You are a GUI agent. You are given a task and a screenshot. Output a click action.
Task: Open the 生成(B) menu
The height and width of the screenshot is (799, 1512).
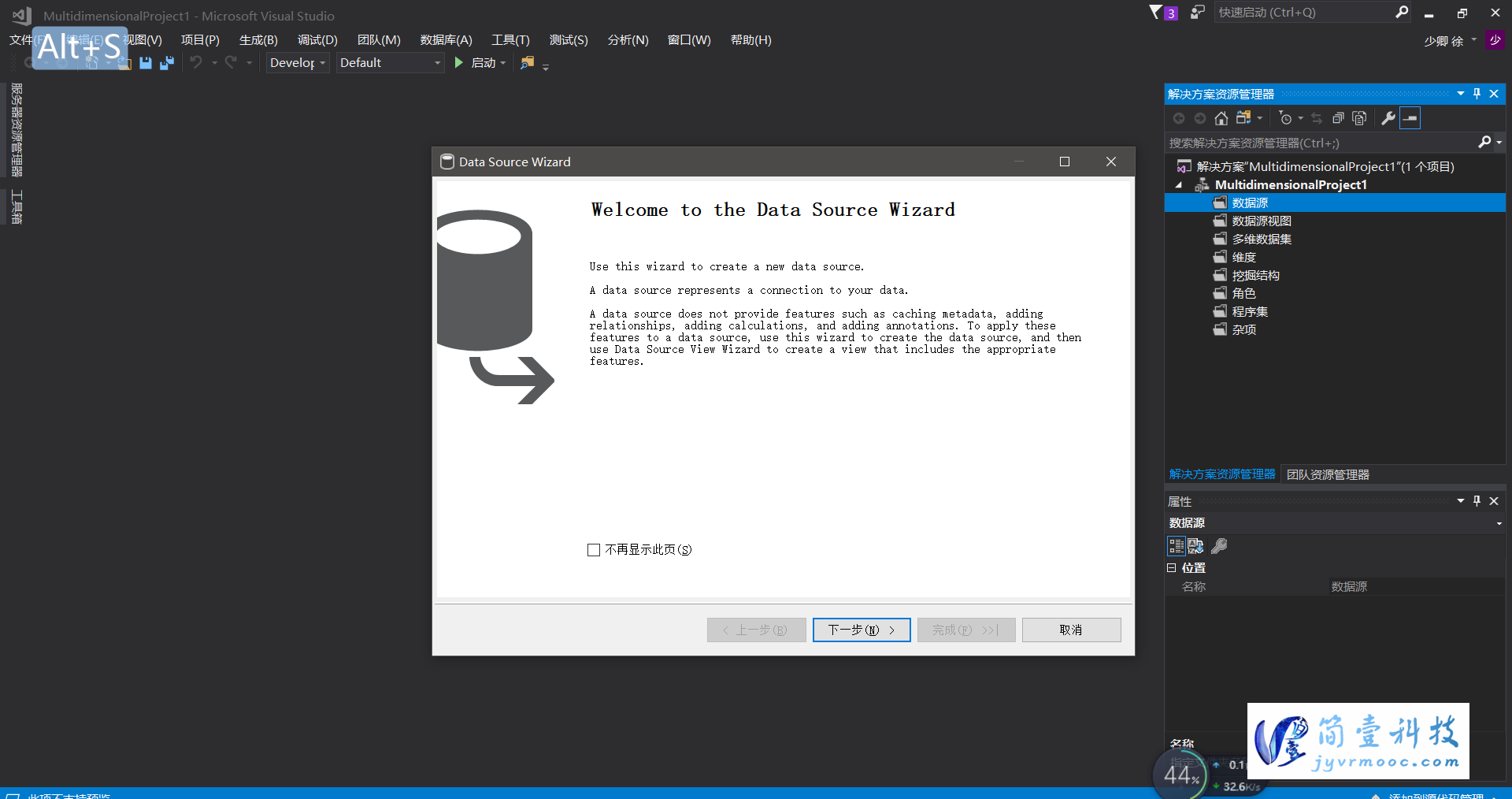click(258, 40)
